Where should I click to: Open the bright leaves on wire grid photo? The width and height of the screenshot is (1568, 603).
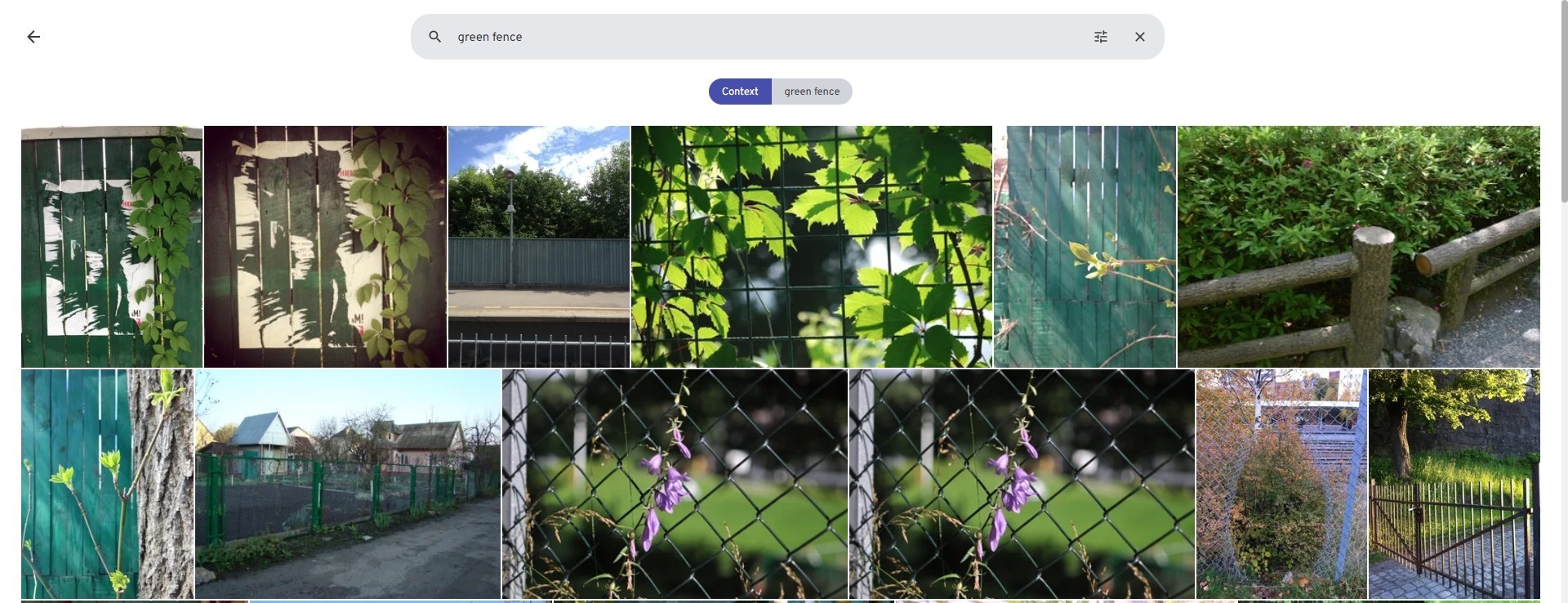coord(812,247)
